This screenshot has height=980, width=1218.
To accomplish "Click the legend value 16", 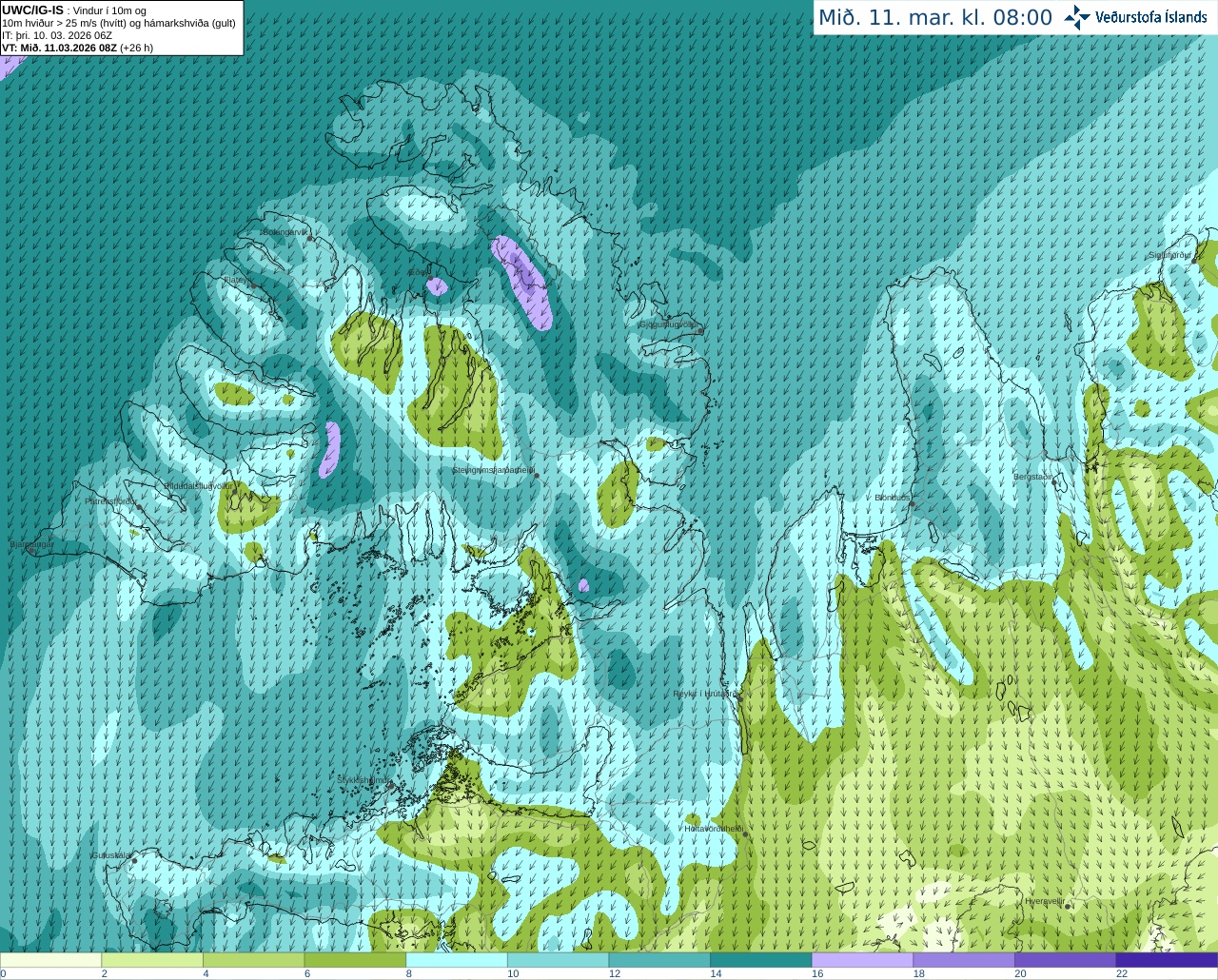I will (x=817, y=973).
